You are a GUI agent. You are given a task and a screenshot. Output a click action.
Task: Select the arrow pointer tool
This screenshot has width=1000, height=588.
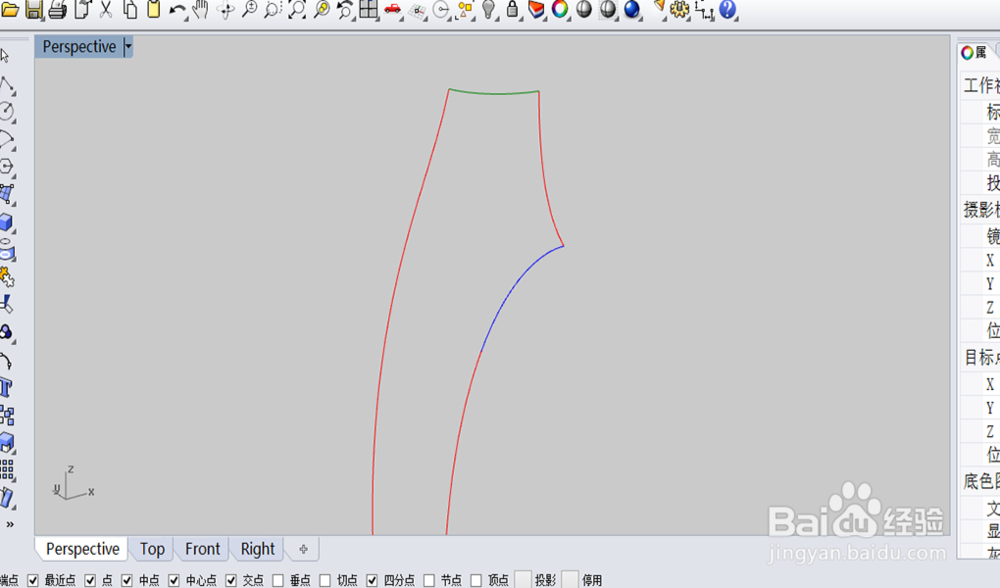point(5,56)
